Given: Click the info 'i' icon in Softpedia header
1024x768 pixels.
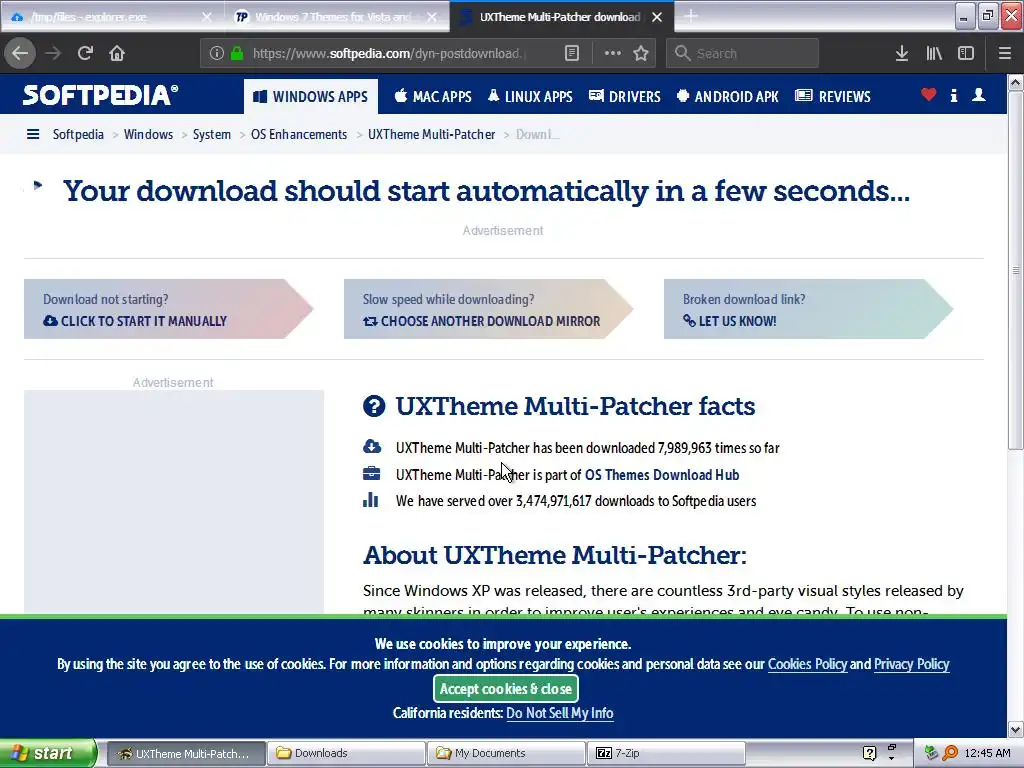Looking at the screenshot, I should point(954,96).
